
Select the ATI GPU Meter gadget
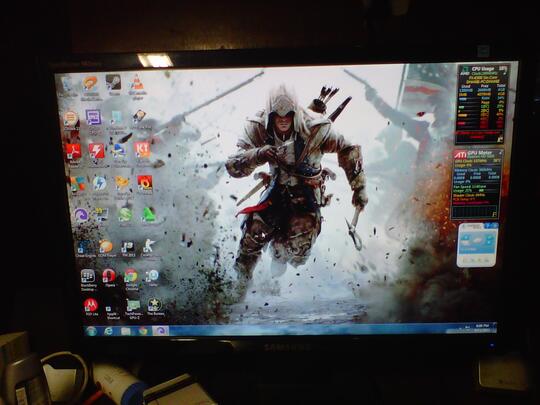pos(476,184)
